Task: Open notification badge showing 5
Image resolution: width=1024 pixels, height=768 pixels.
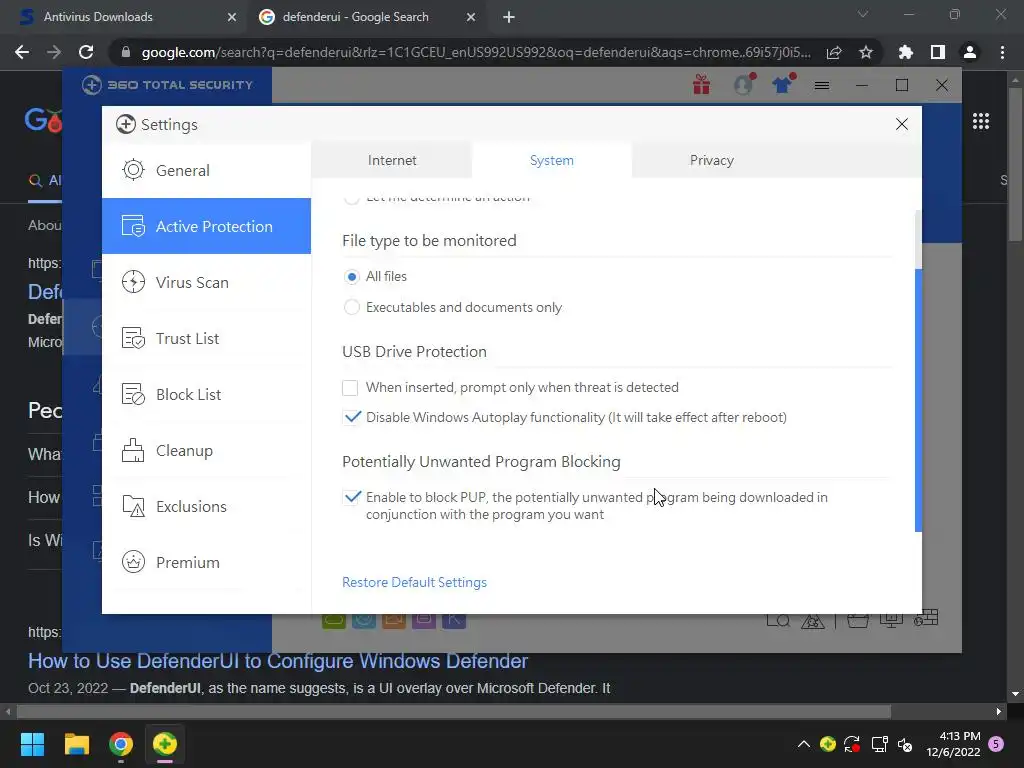Action: tap(996, 744)
